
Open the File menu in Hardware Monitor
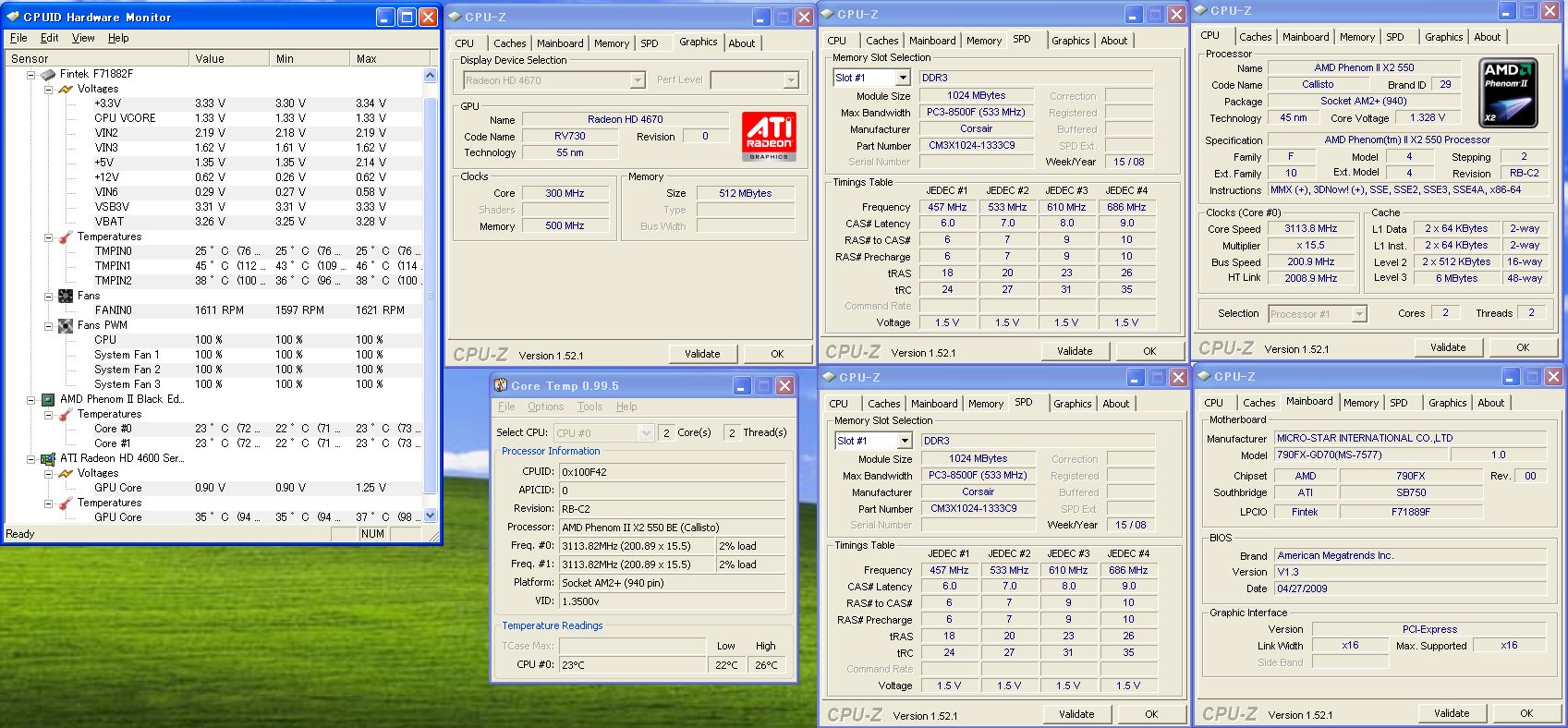click(x=18, y=38)
